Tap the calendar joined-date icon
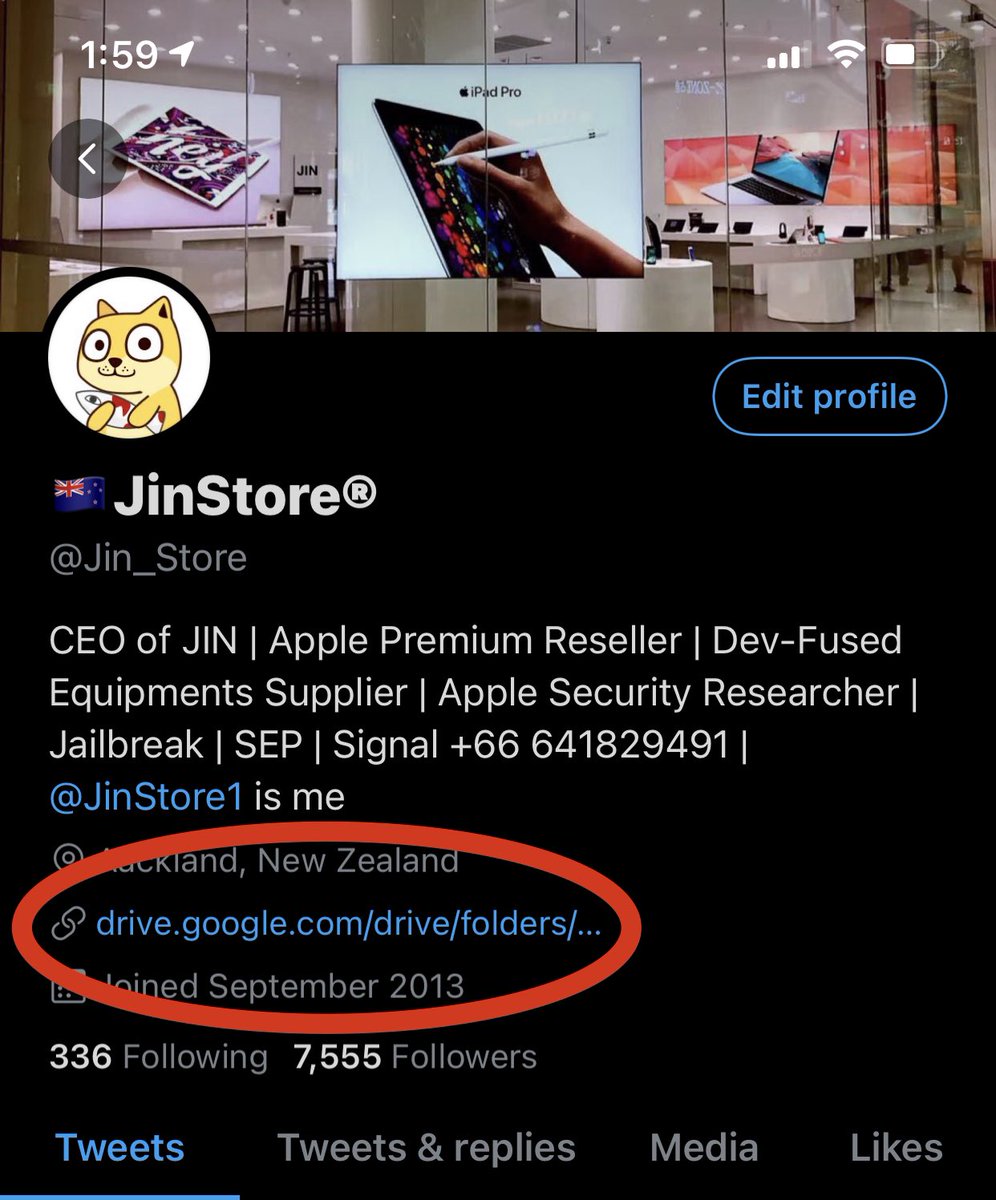 pos(68,988)
